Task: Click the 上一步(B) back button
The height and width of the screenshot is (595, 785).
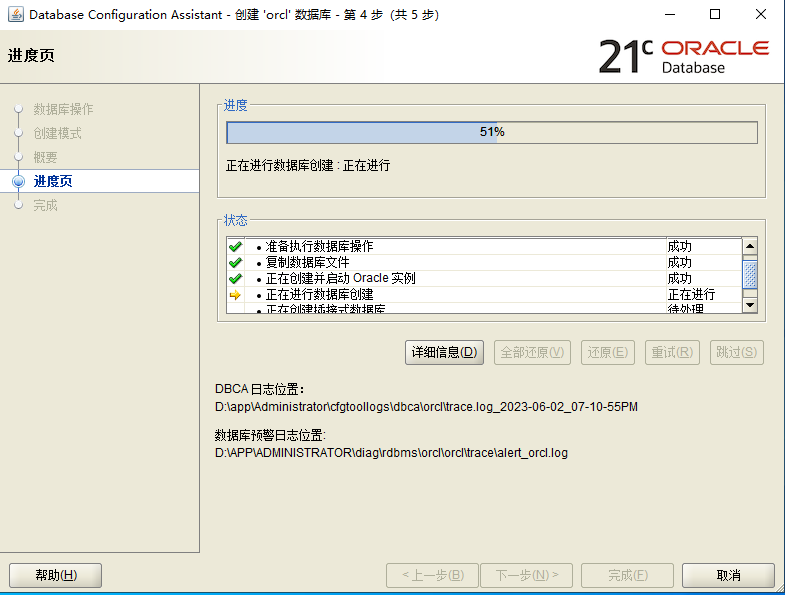Action: 433,575
